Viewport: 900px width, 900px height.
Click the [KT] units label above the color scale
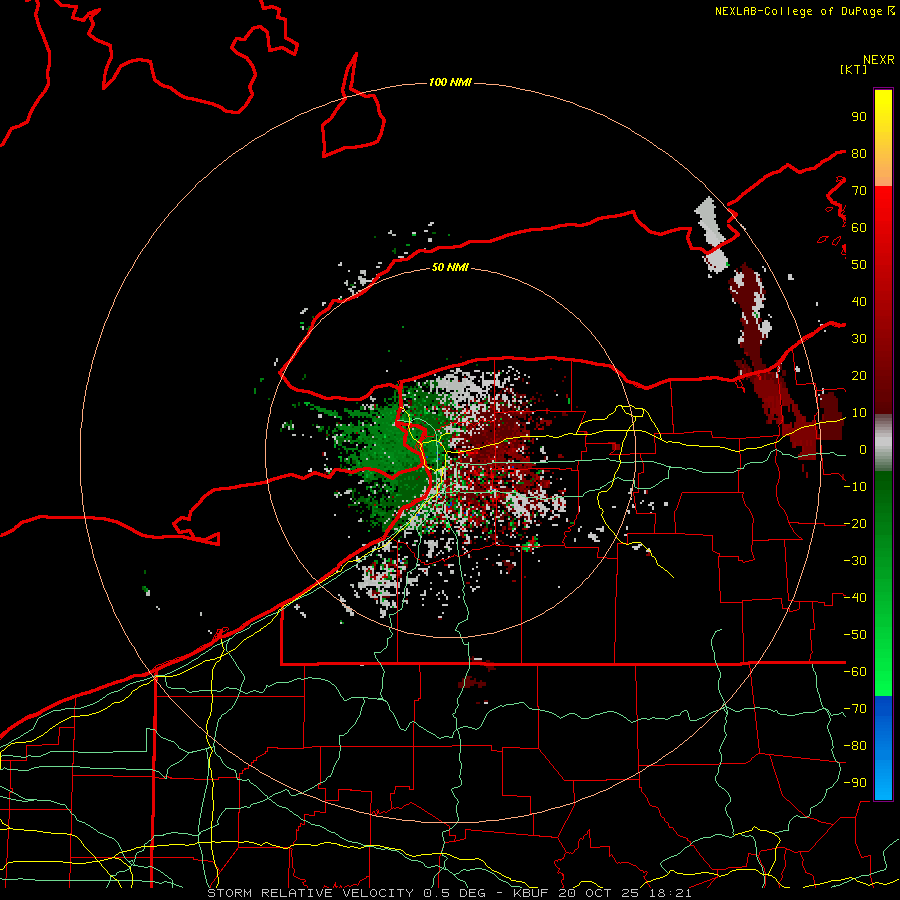[x=853, y=69]
